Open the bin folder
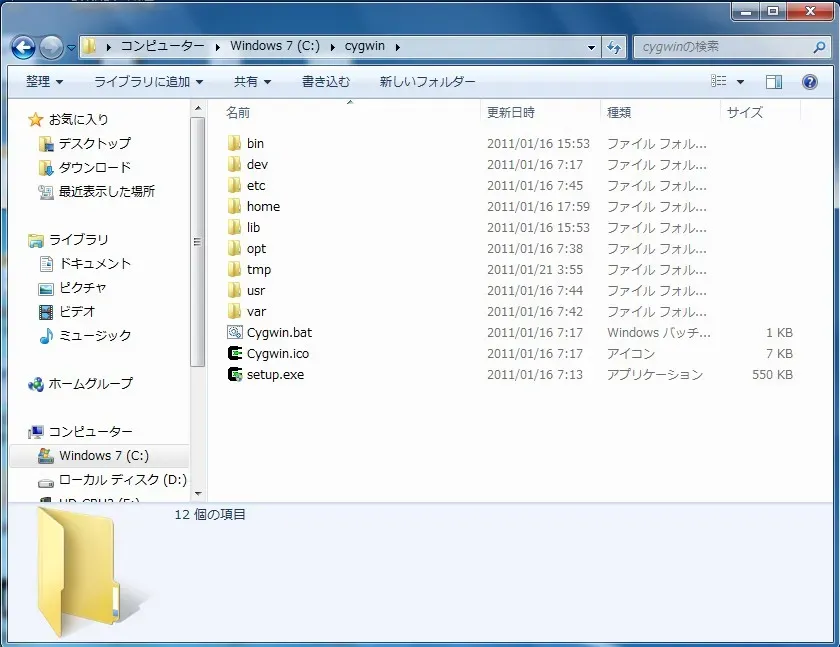840x647 pixels. [256, 143]
